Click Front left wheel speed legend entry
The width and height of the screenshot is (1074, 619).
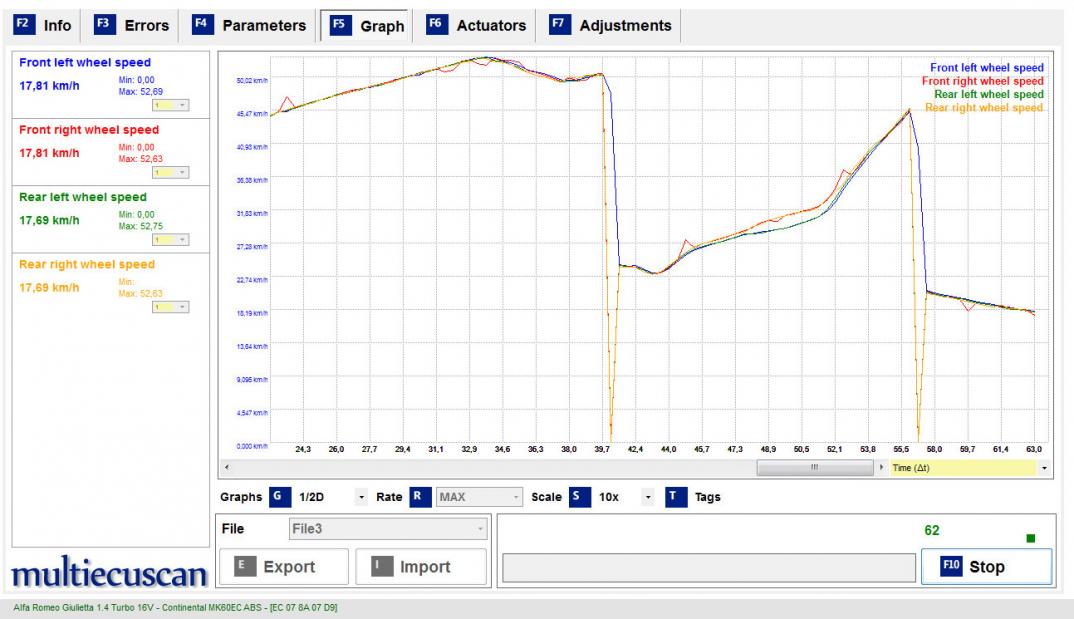coord(986,68)
